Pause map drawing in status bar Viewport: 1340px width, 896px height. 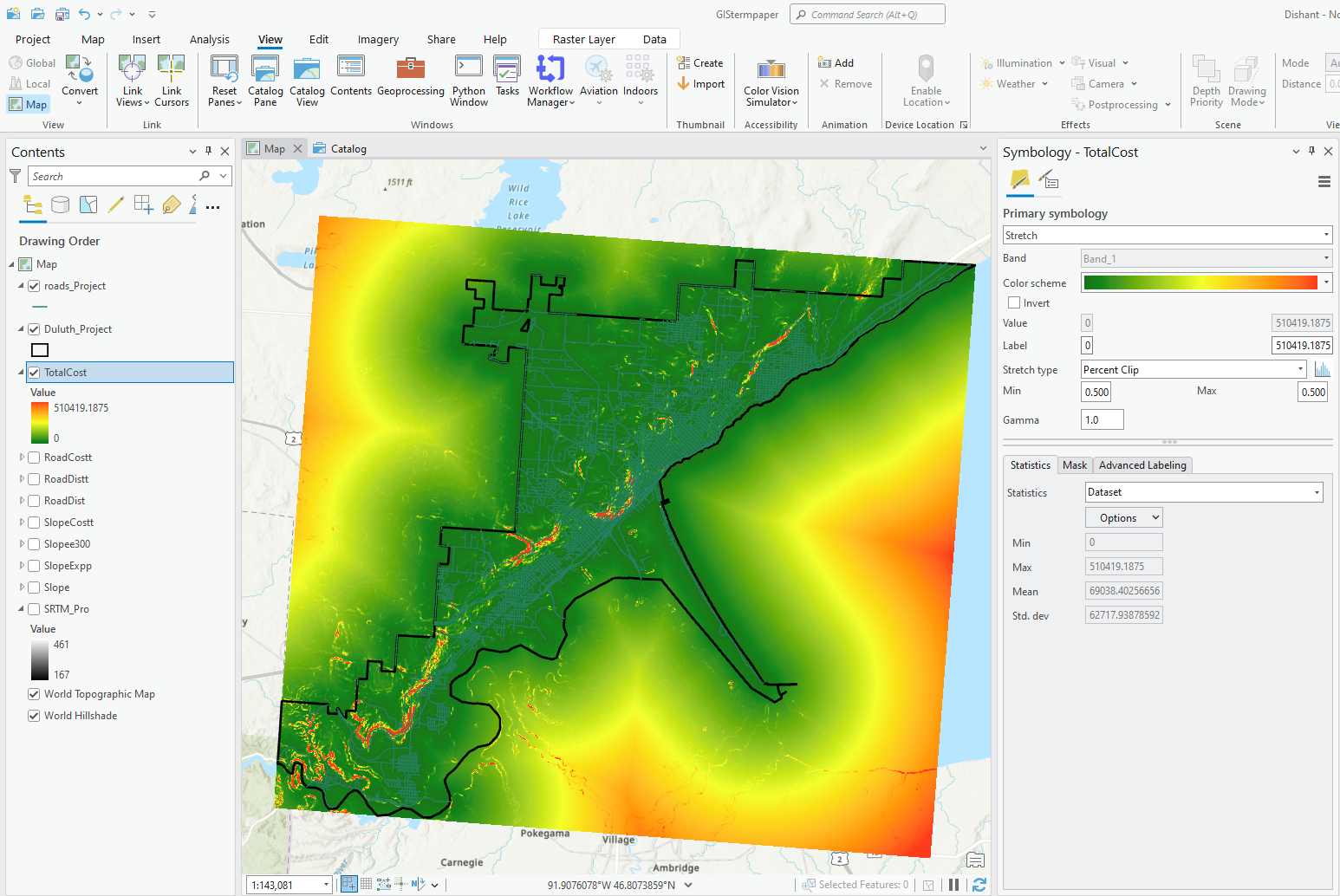point(954,885)
